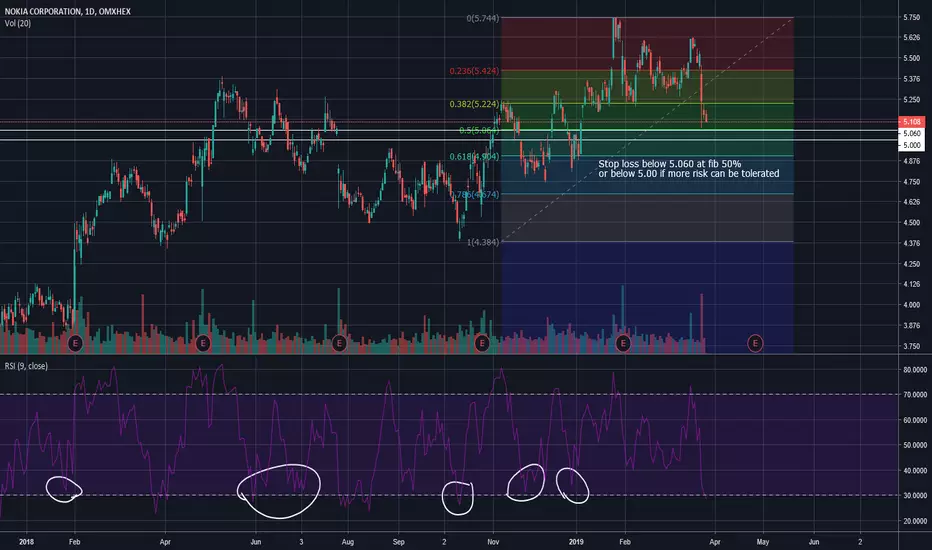Click 4.750 on the price axis

coord(912,182)
